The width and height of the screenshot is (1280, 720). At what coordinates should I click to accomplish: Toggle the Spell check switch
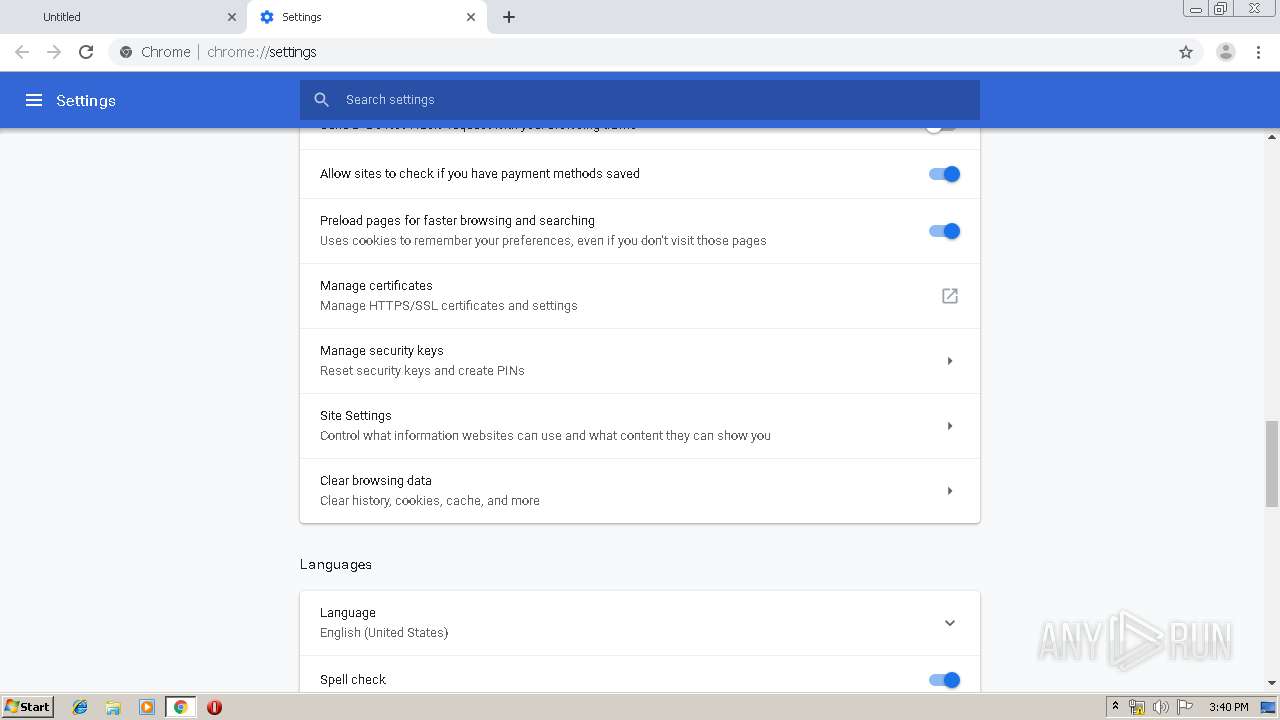click(x=944, y=680)
